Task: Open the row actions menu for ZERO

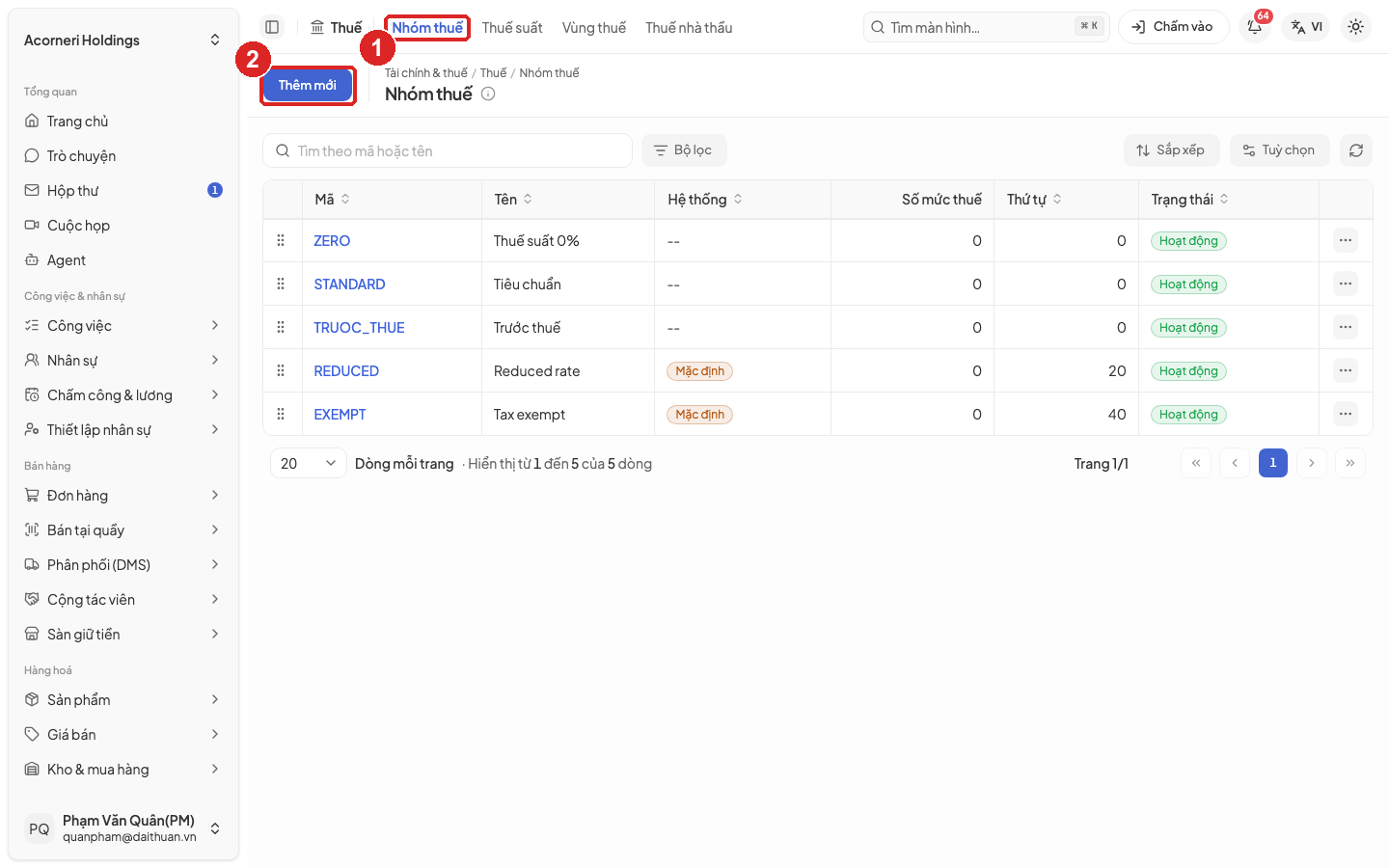Action: click(x=1345, y=240)
